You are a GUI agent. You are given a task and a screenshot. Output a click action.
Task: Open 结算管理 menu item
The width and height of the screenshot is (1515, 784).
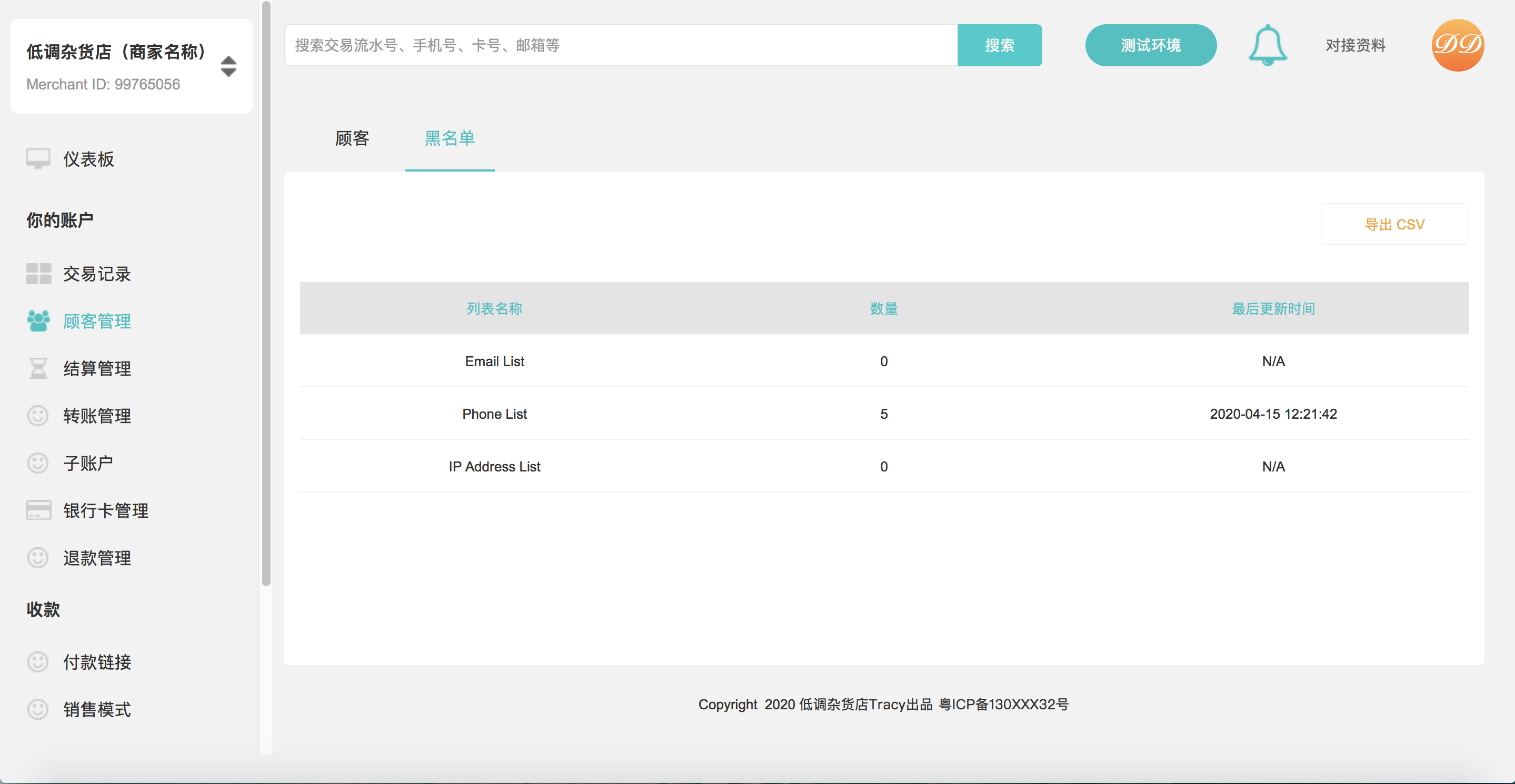point(97,368)
